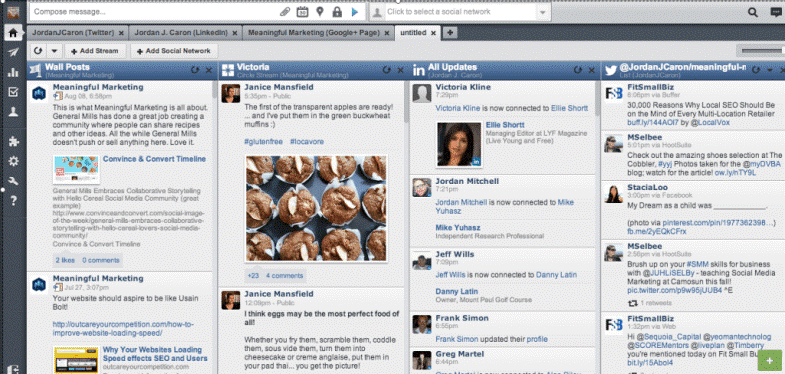Click the attachment paperclip icon in compose bar
785x374 pixels.
point(285,12)
